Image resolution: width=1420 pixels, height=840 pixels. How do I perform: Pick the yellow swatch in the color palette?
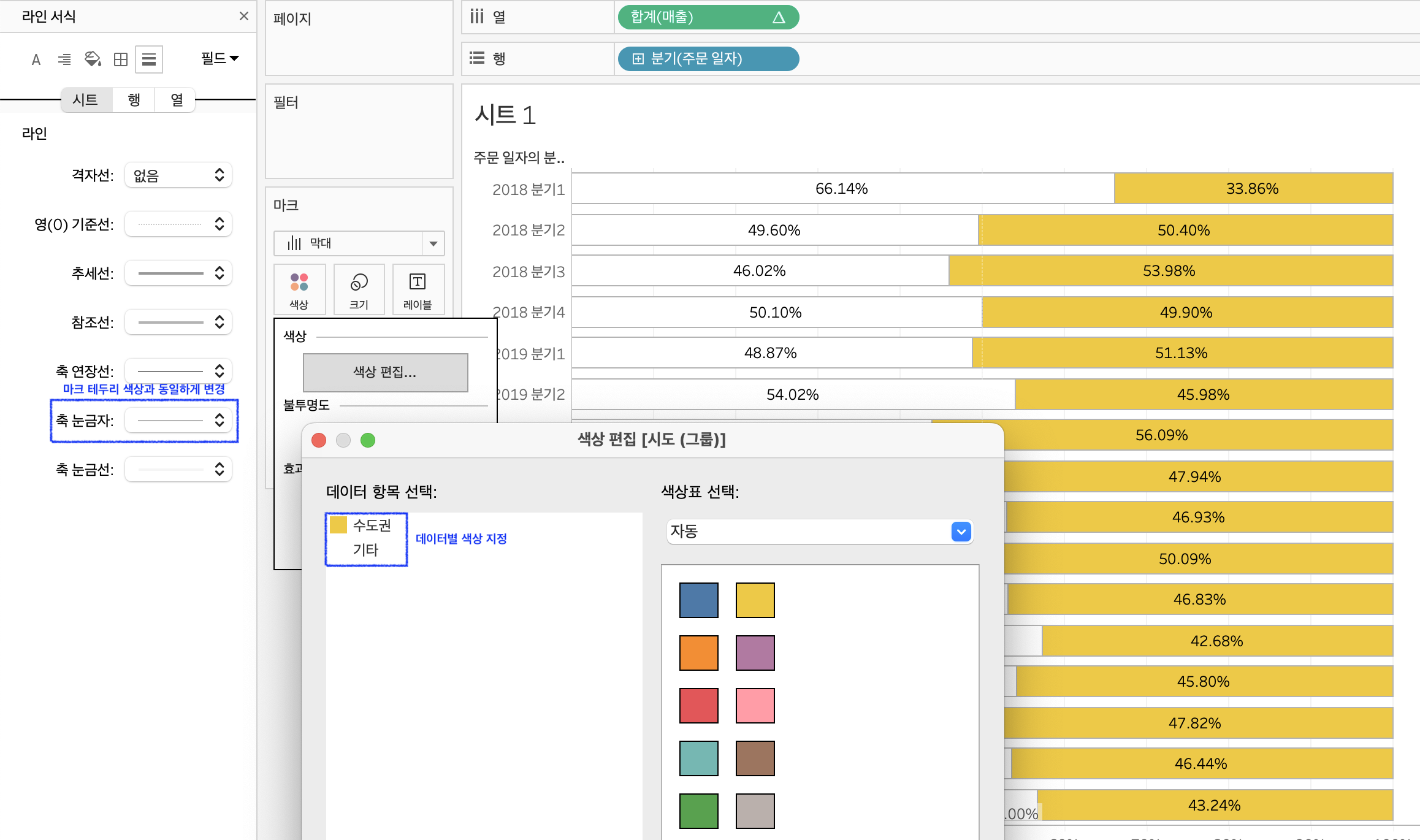(x=755, y=600)
